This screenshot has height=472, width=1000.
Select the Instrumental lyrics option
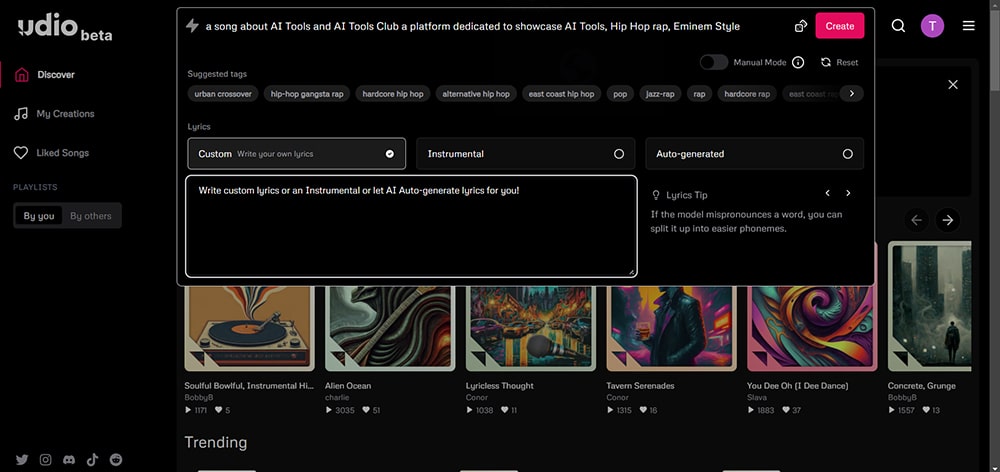(x=526, y=154)
